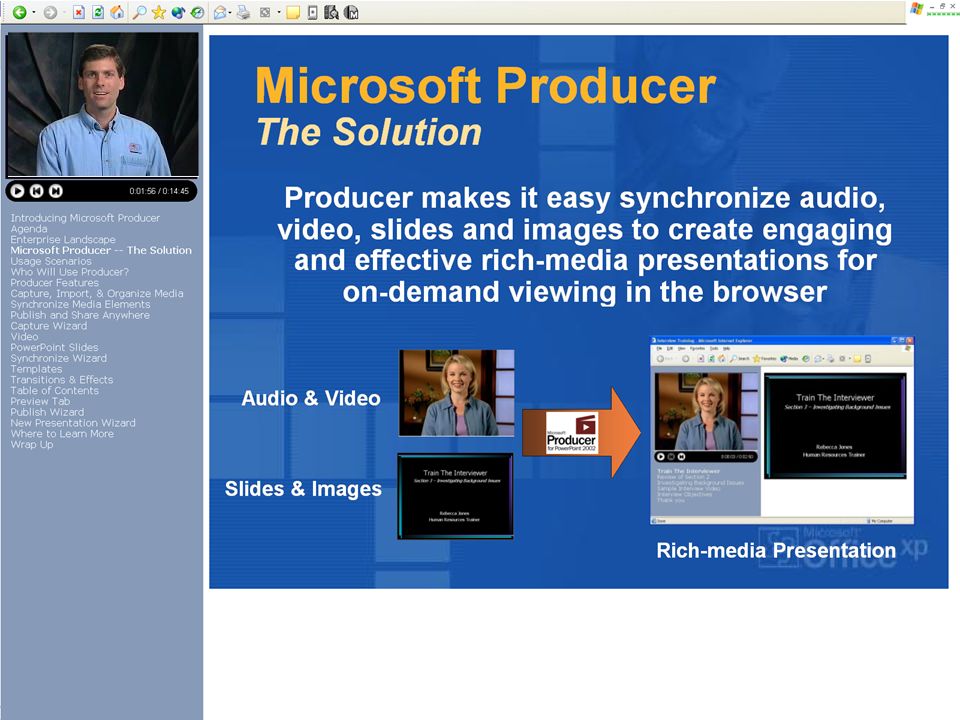Jump to the Preview Tab section
Screen dimensions: 960x720
click(x=40, y=401)
